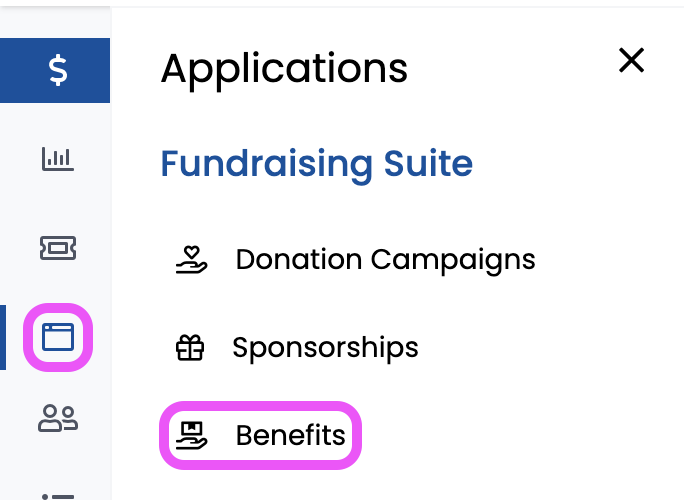
Task: Click the highlighted blue dollar tile
Action: (x=55, y=70)
